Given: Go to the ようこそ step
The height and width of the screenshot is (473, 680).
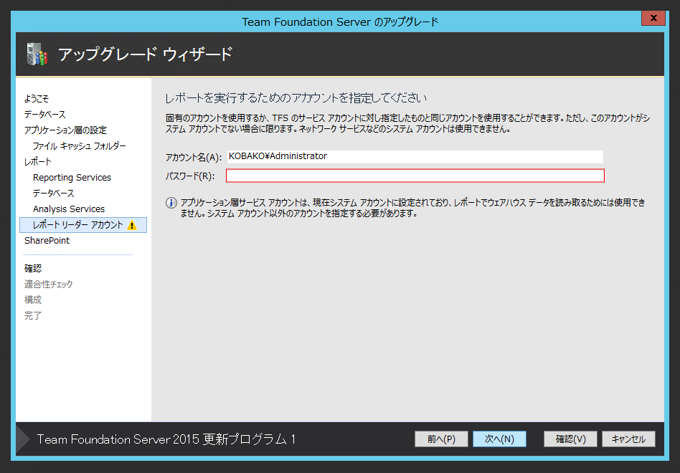Looking at the screenshot, I should tap(36, 99).
